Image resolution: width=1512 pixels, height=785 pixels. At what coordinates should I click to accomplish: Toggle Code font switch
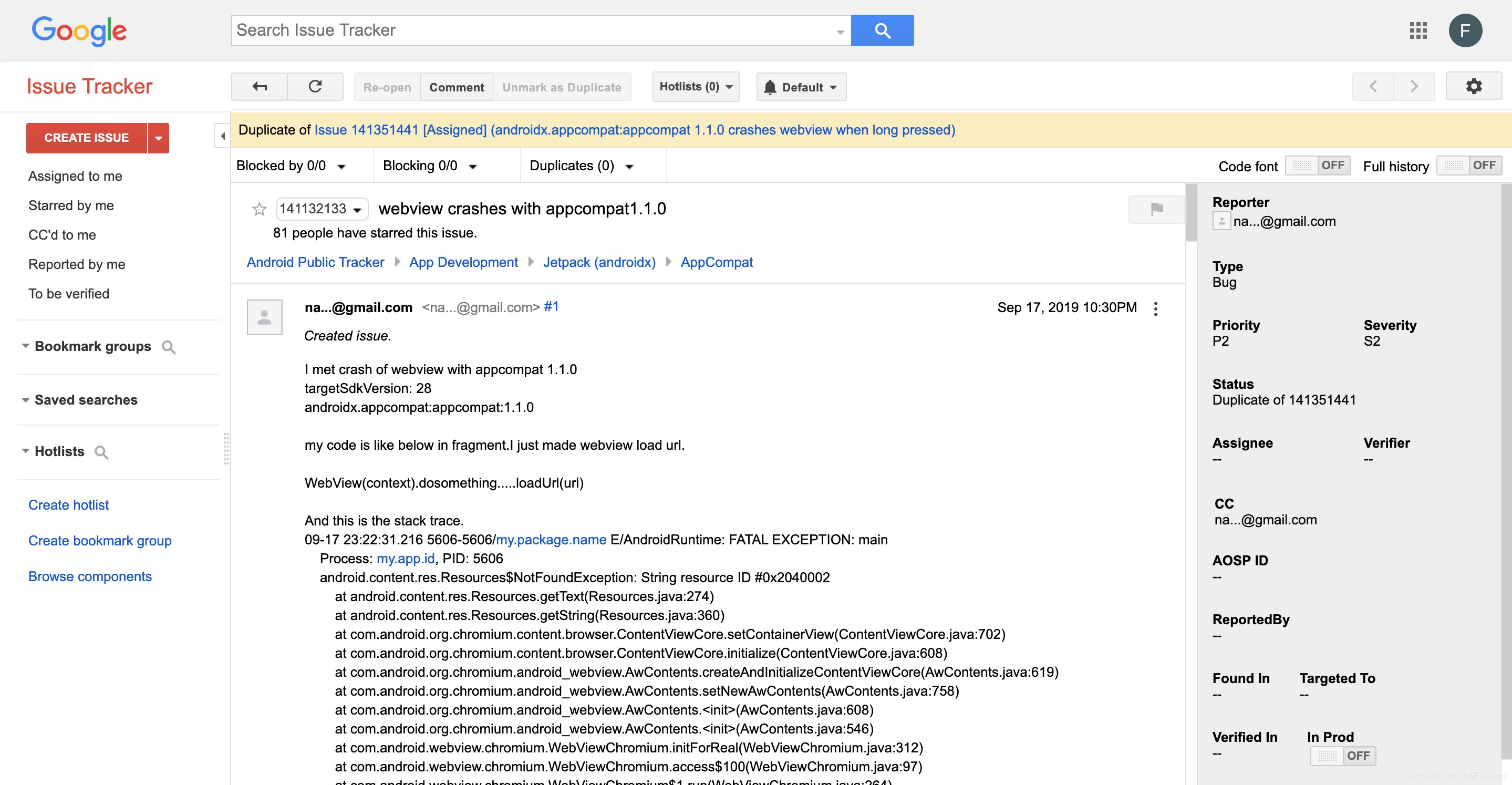[1318, 166]
